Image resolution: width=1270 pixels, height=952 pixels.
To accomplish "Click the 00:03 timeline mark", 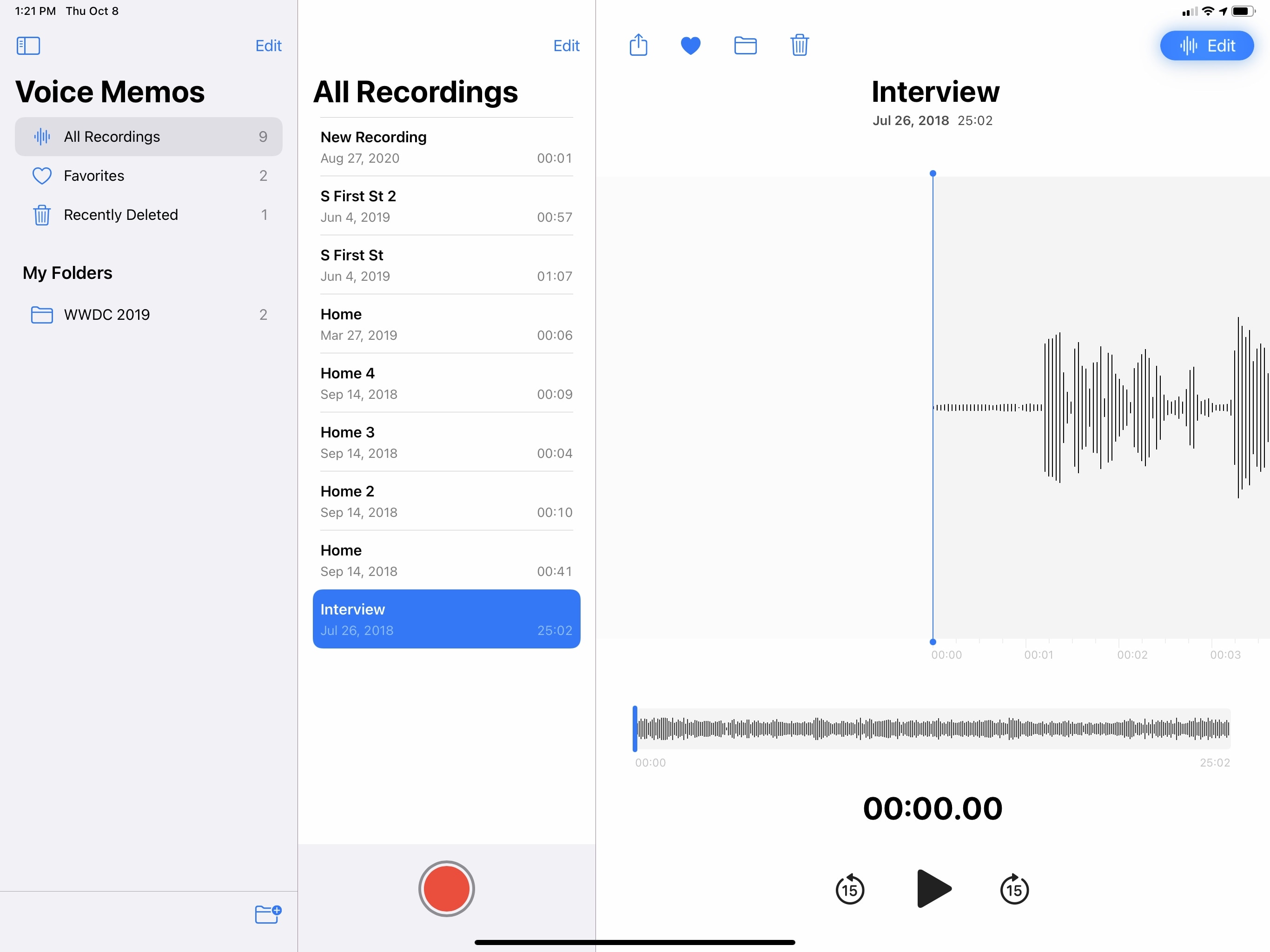I will [1225, 654].
